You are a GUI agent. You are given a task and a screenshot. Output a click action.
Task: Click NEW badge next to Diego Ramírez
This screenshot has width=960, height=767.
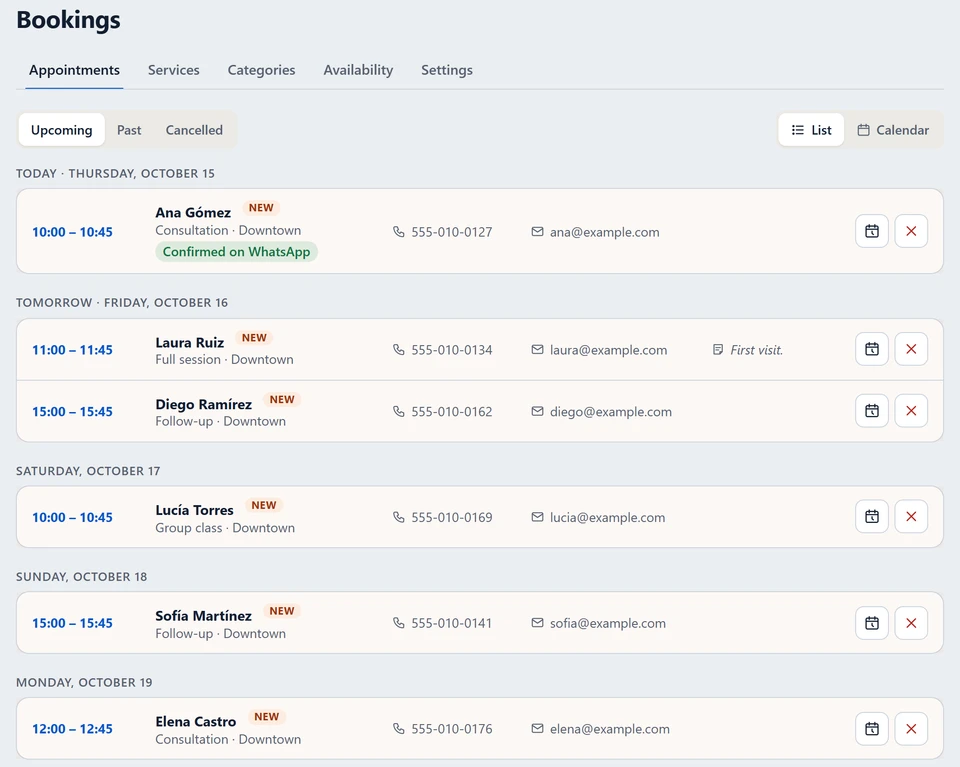click(x=282, y=400)
